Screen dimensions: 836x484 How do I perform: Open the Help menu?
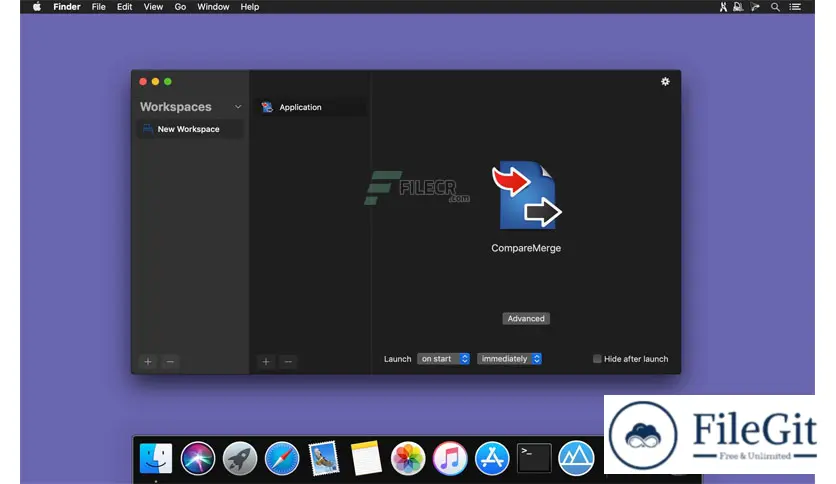pyautogui.click(x=250, y=7)
